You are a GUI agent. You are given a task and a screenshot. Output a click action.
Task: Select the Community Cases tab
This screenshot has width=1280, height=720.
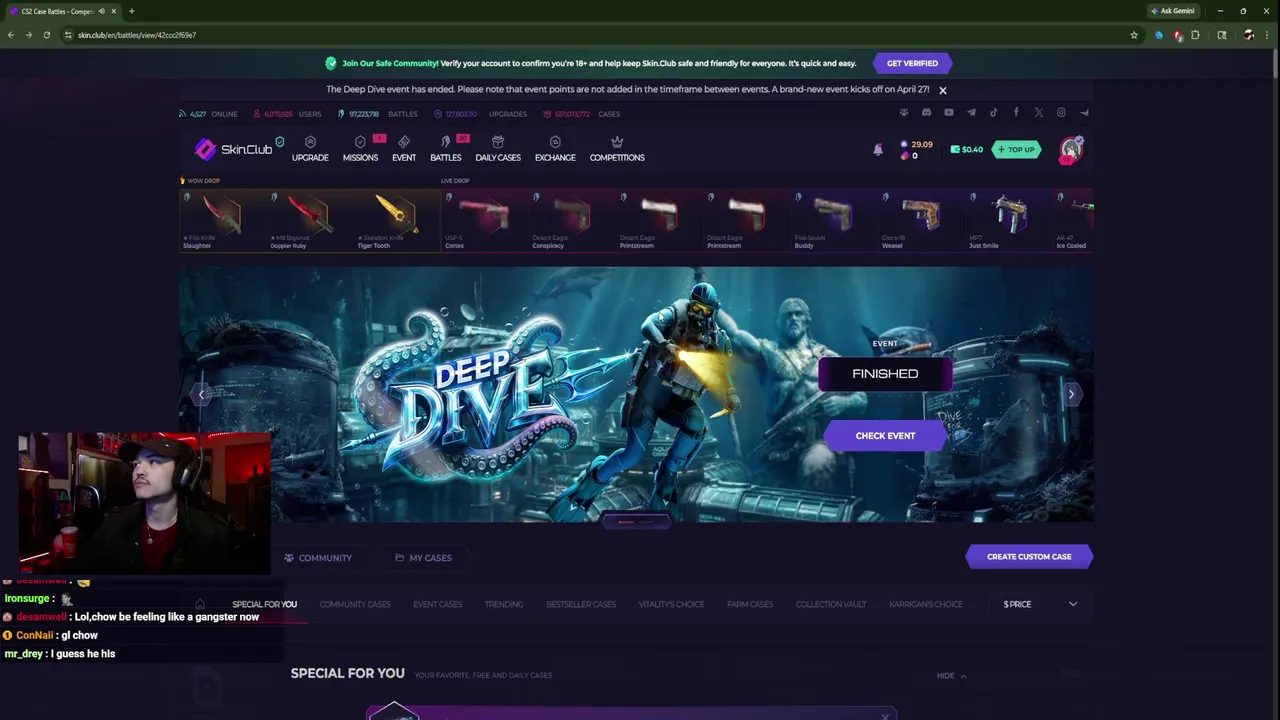click(x=355, y=604)
